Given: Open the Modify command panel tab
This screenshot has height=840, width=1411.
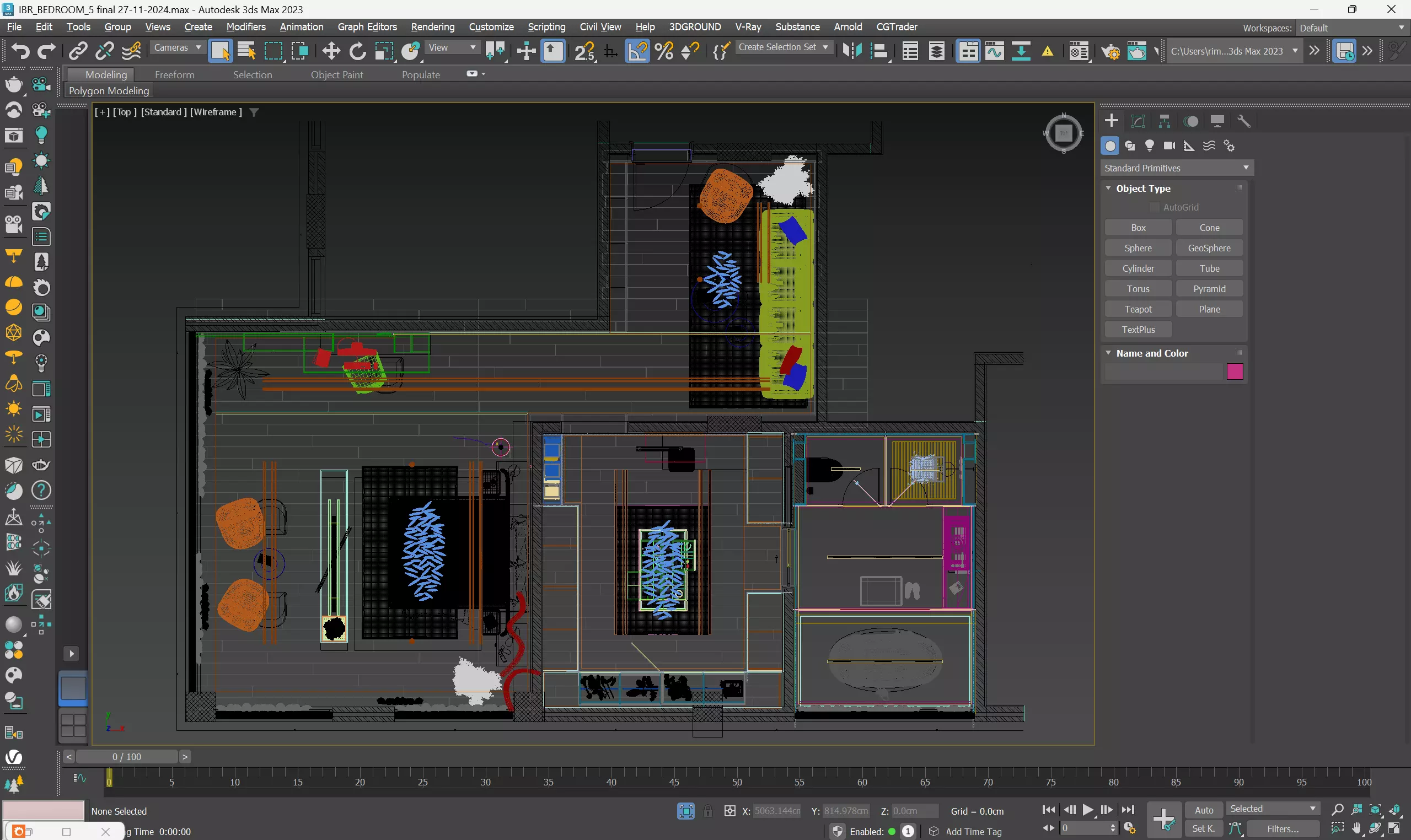Looking at the screenshot, I should click(1138, 121).
